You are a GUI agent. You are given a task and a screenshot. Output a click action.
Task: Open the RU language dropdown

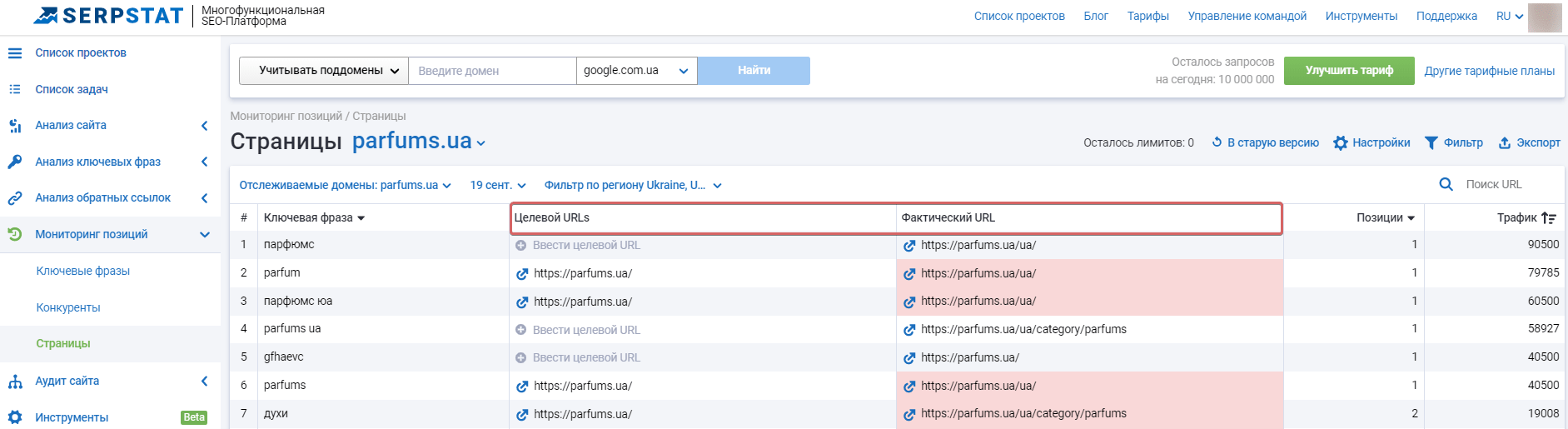tap(1509, 16)
